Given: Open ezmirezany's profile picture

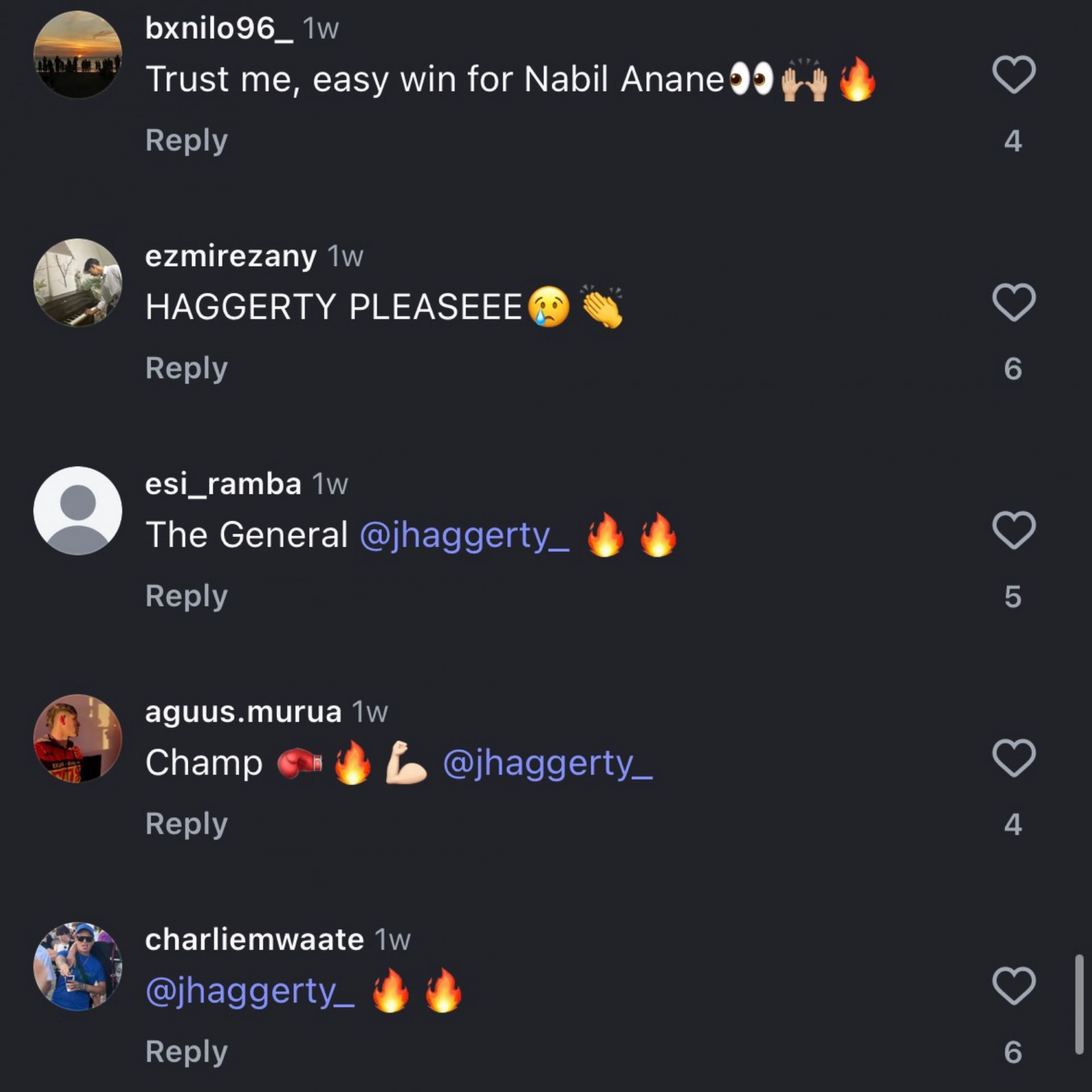Looking at the screenshot, I should (x=78, y=283).
